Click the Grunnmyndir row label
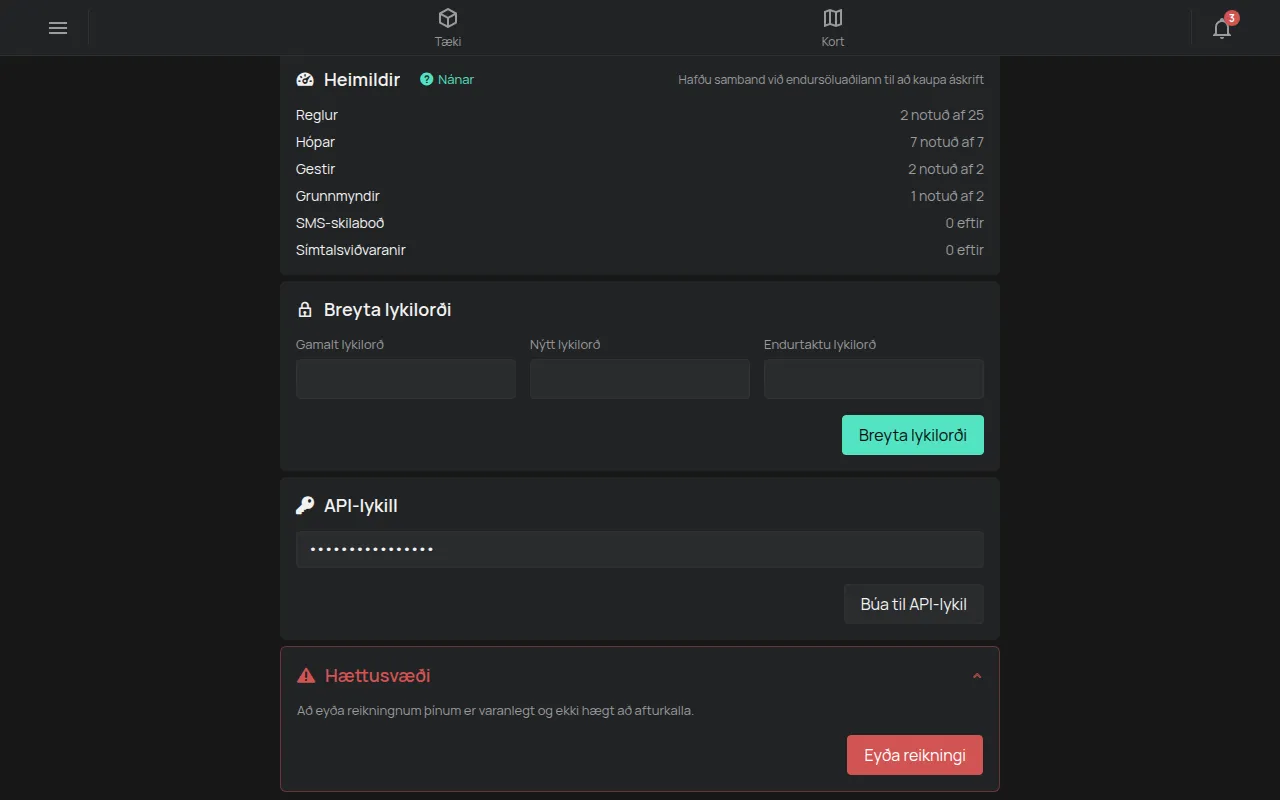1280x800 pixels. click(x=338, y=196)
